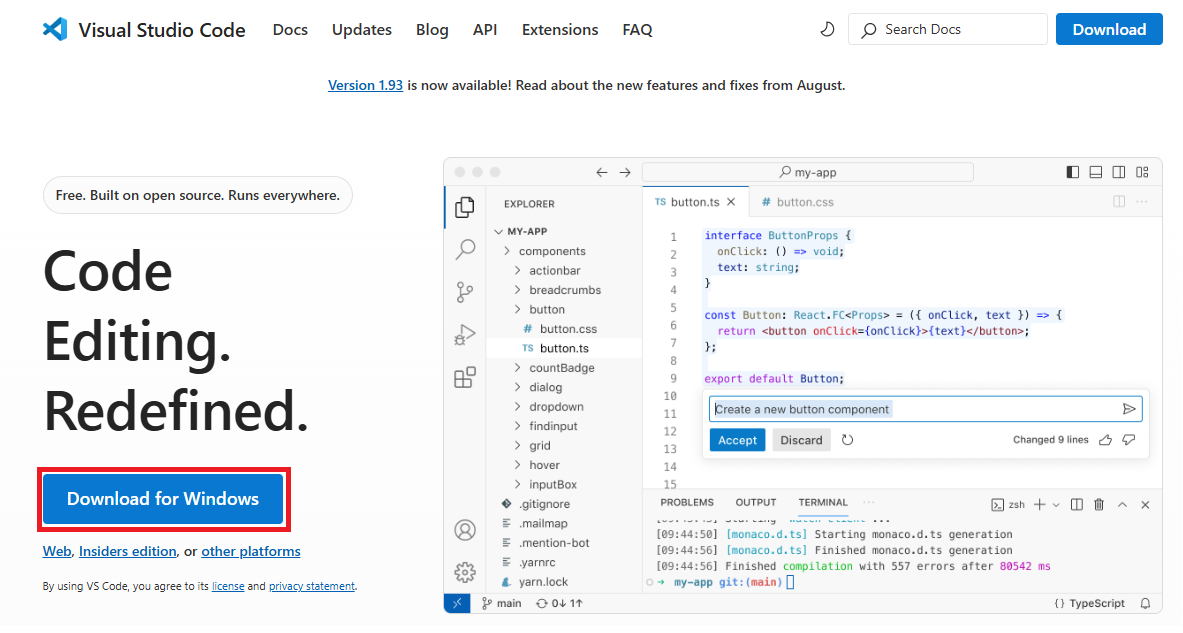
Task: Click the customize layout icon
Action: coord(1142,172)
